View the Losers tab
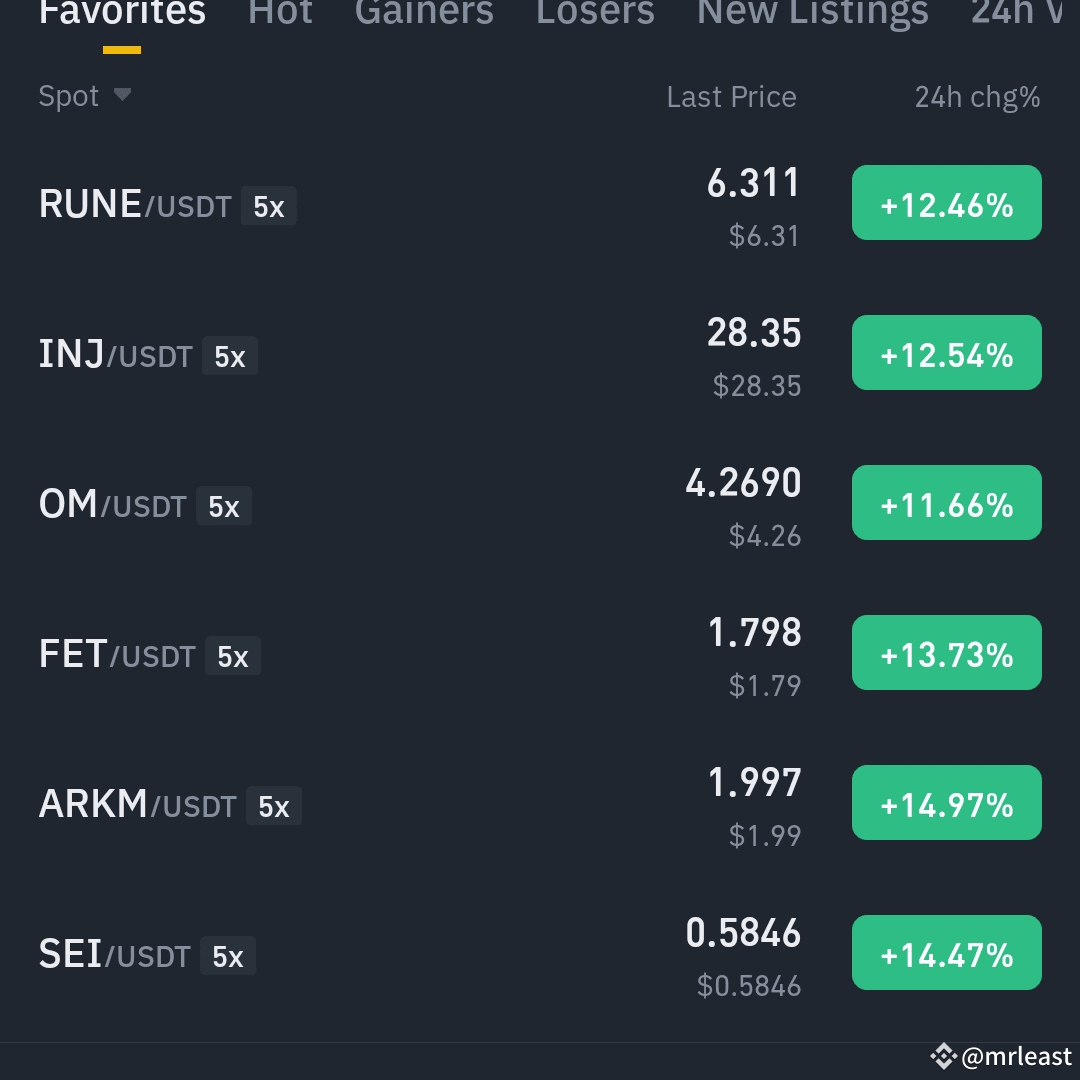The width and height of the screenshot is (1080, 1080). tap(594, 13)
